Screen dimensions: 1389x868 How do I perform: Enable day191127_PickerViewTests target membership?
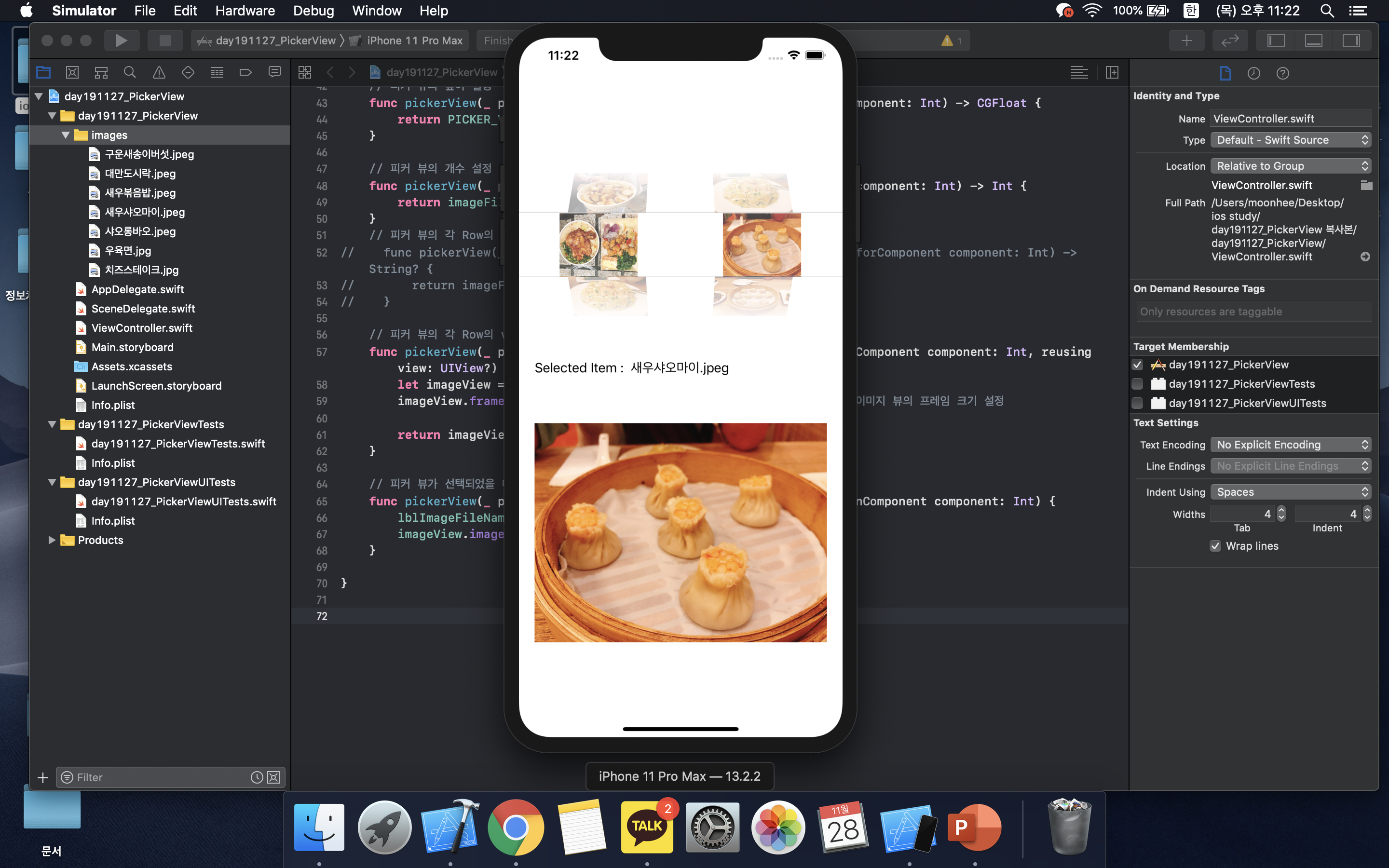pos(1138,384)
